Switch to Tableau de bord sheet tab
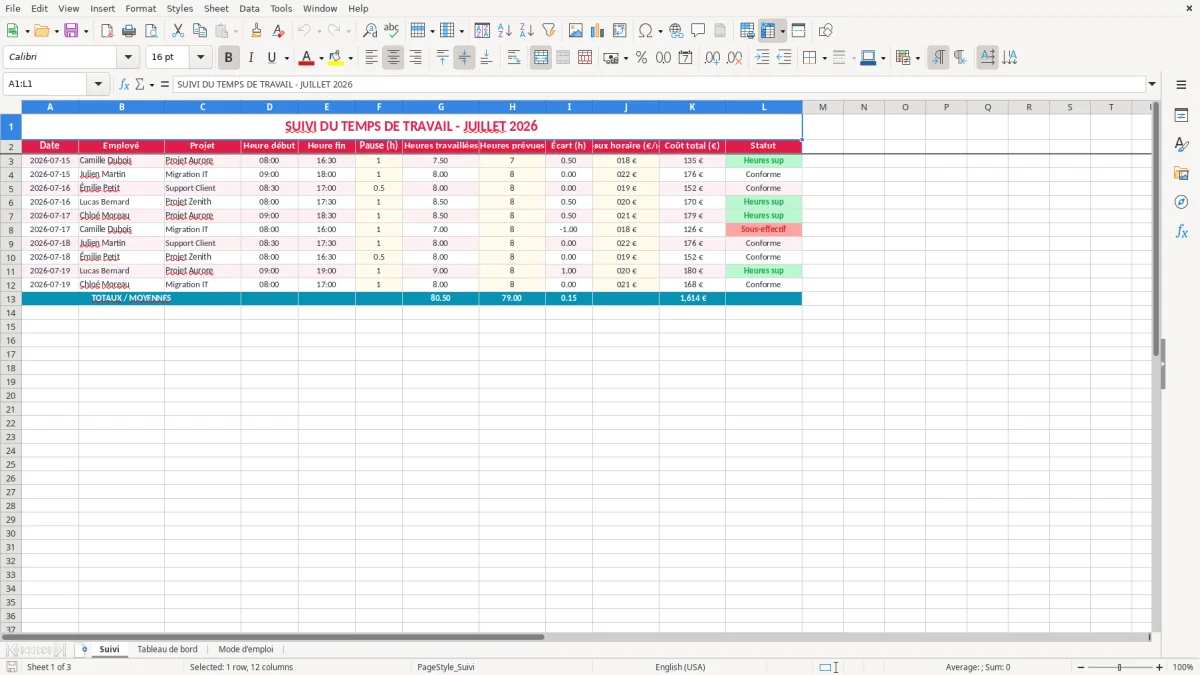The height and width of the screenshot is (675, 1200). 167,649
